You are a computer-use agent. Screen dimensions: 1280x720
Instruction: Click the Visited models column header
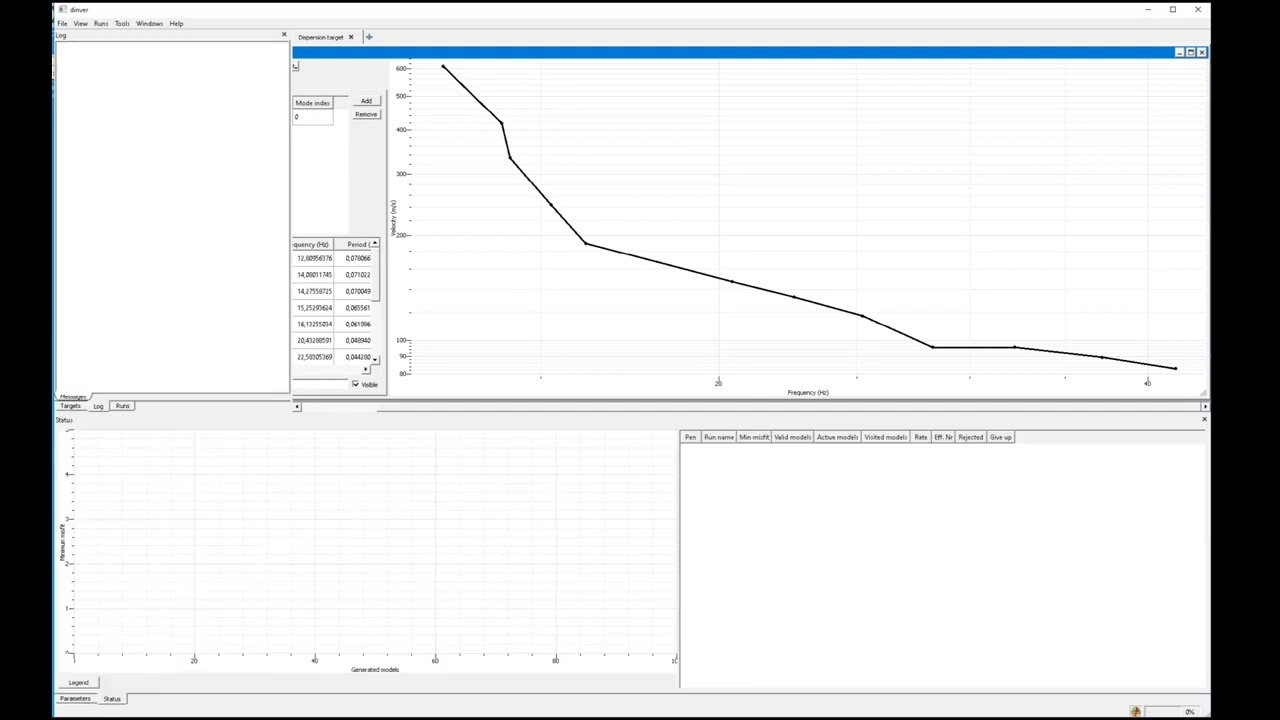(x=885, y=437)
